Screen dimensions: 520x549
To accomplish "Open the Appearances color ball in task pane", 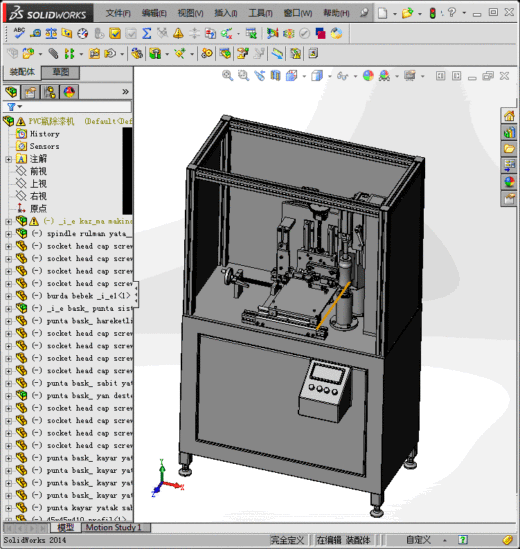I will tap(509, 182).
